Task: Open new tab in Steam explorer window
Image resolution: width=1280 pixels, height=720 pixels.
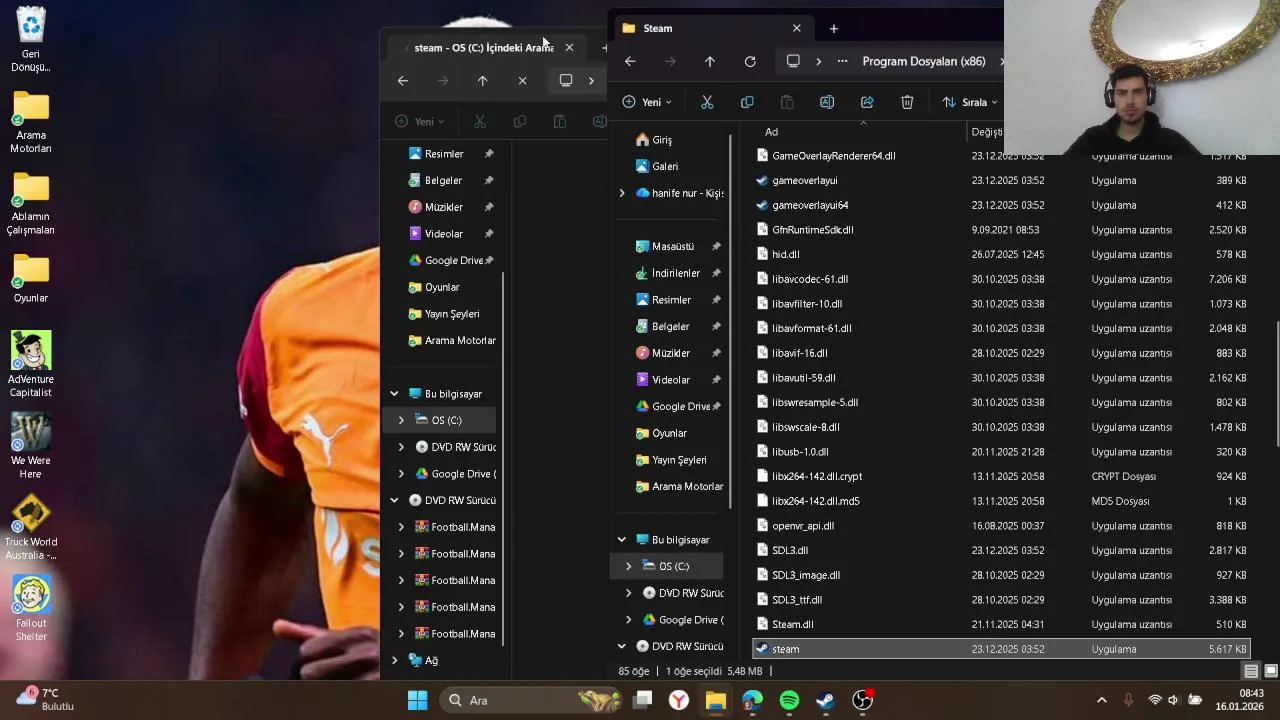Action: pyautogui.click(x=833, y=28)
